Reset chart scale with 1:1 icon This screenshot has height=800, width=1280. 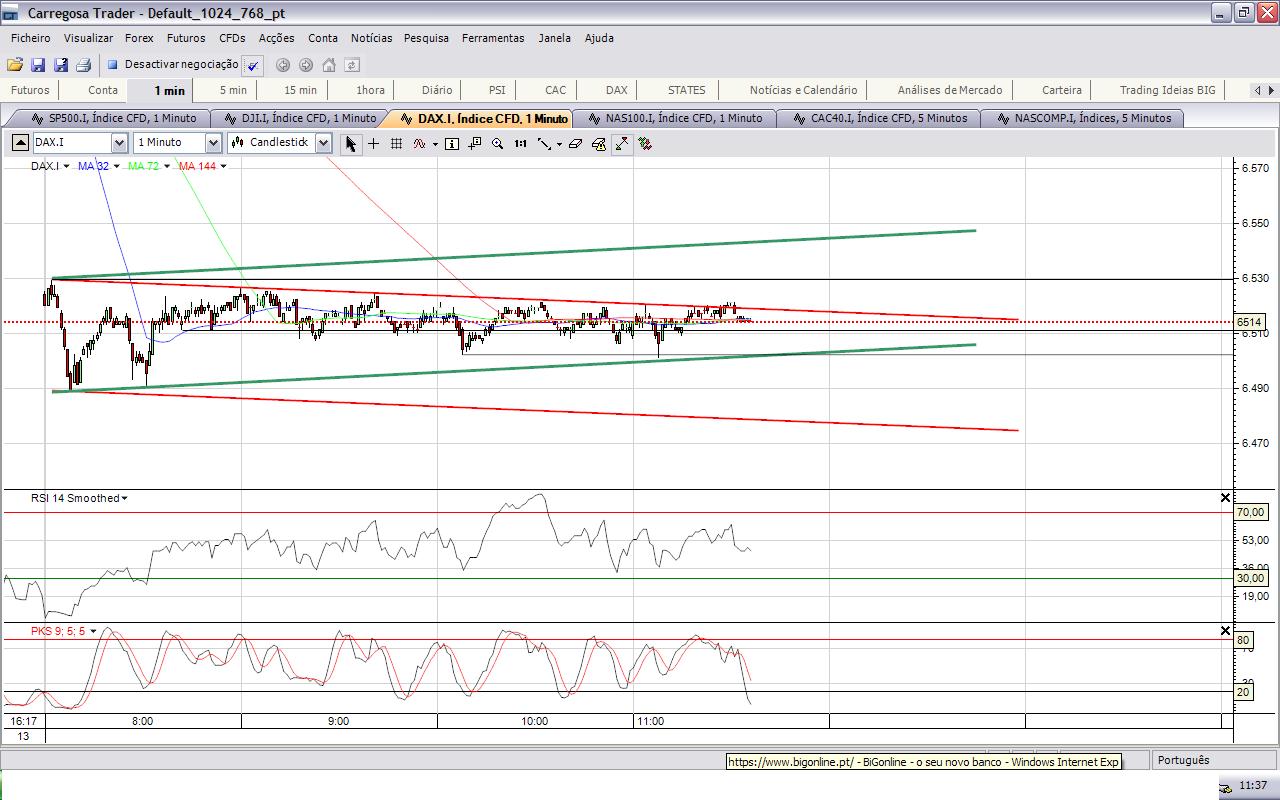[x=520, y=143]
